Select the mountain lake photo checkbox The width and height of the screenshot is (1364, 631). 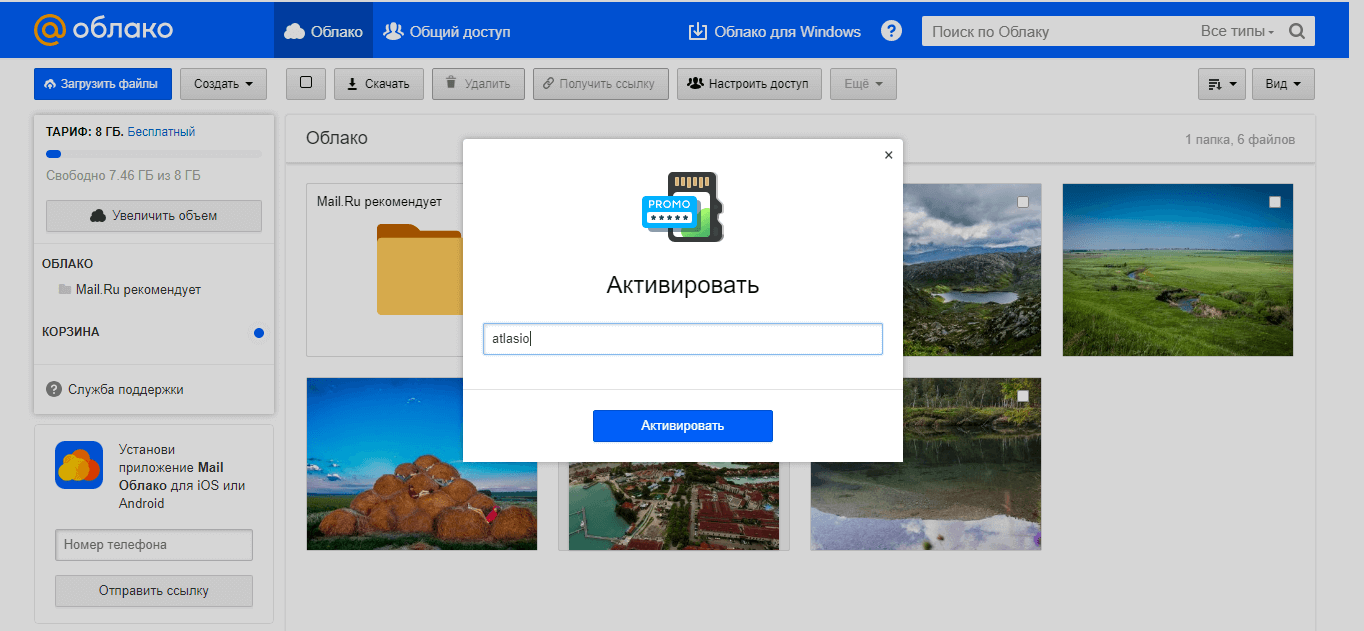[x=1022, y=202]
